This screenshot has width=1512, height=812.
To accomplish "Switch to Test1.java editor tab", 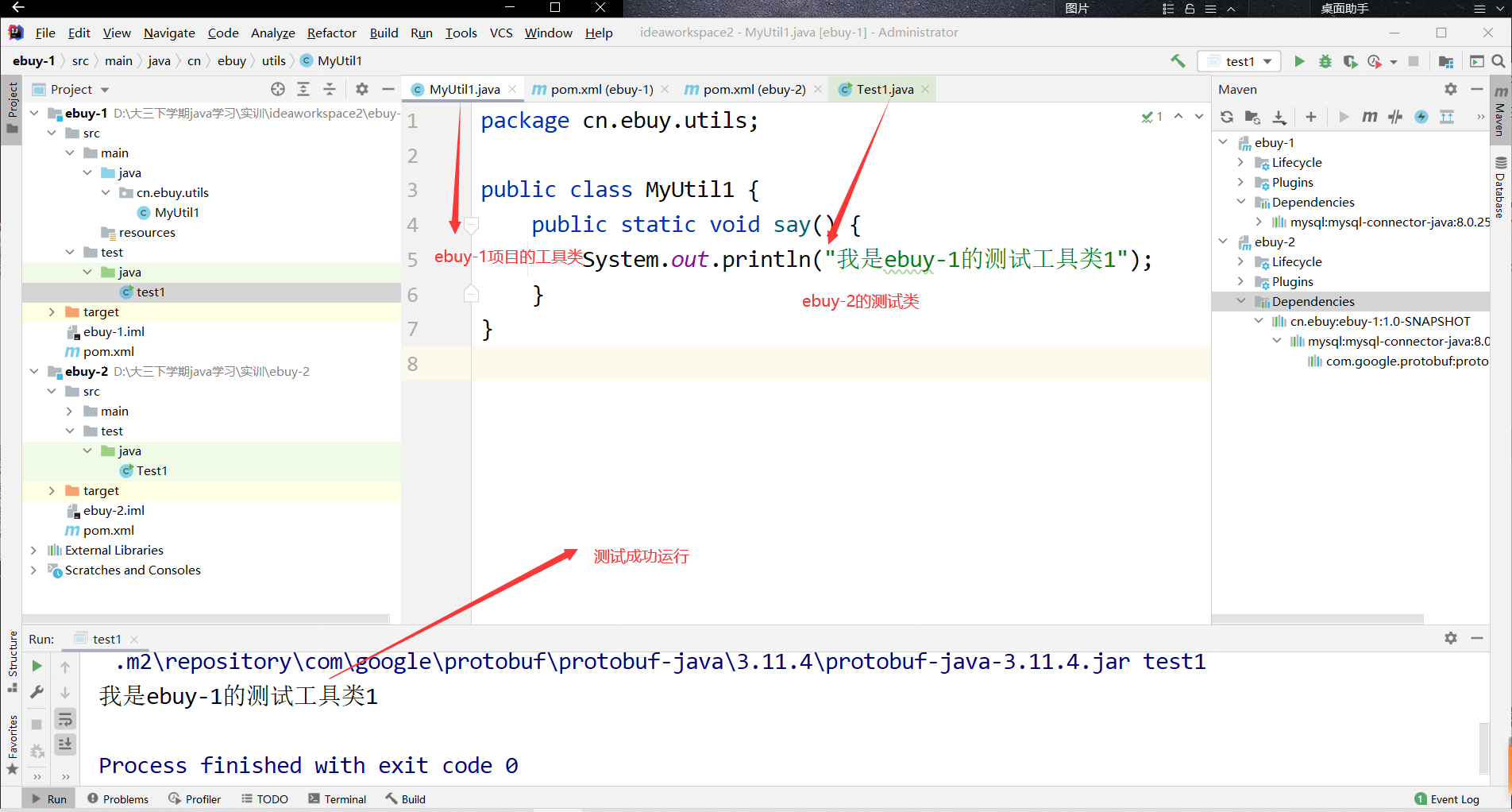I will coord(884,89).
